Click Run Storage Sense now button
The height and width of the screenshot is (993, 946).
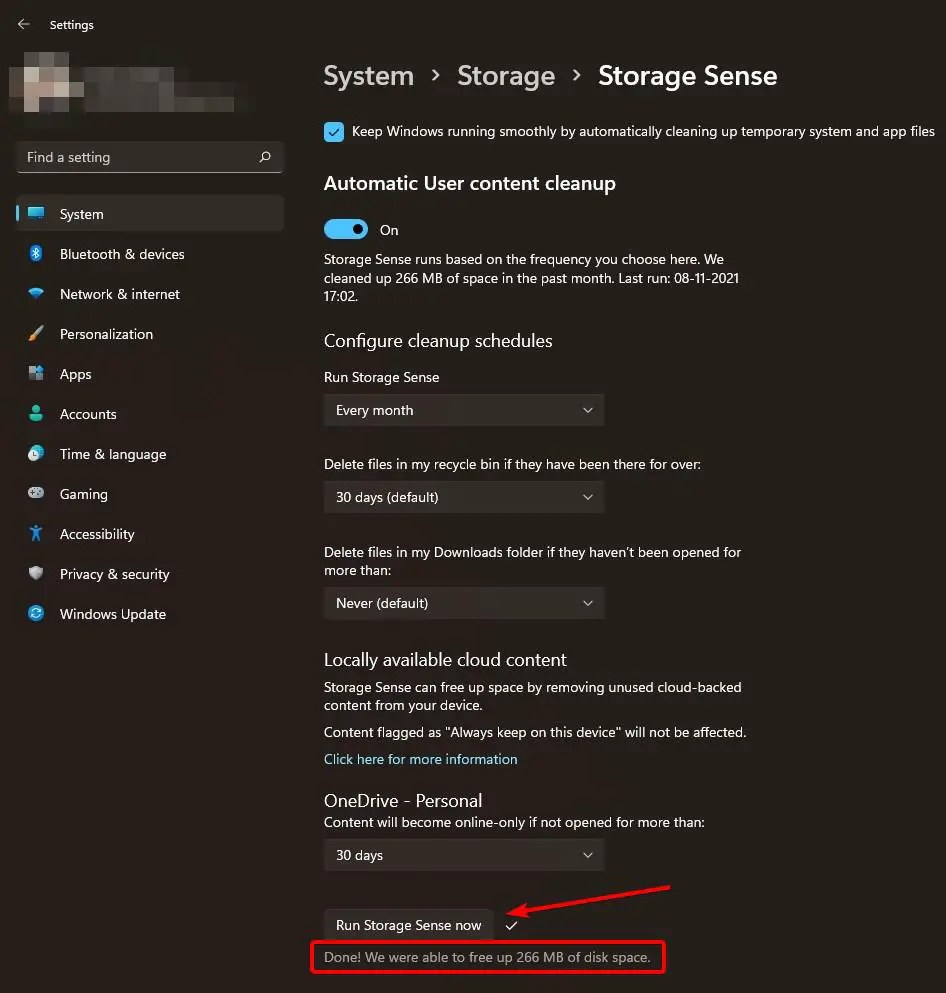tap(408, 925)
